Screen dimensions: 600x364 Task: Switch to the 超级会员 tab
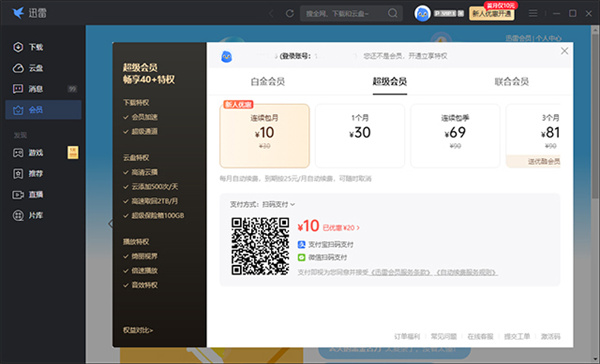pos(390,82)
